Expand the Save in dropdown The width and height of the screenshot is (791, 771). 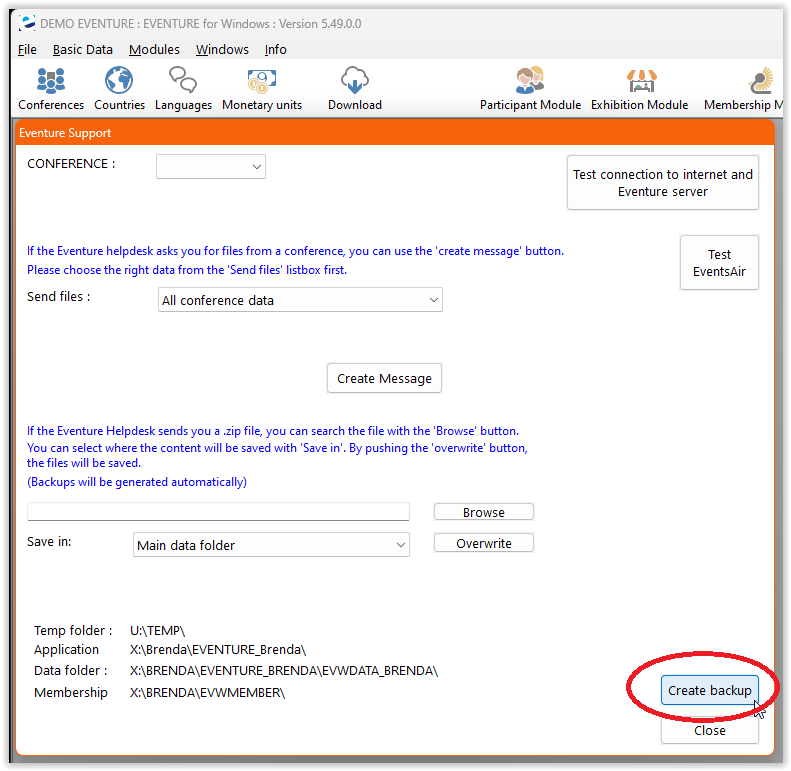pyautogui.click(x=272, y=545)
